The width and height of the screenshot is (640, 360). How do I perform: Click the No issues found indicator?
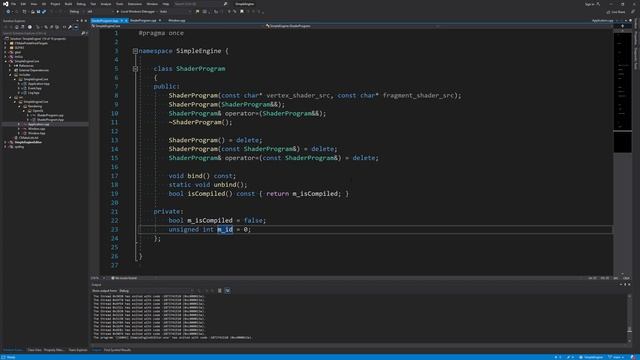coord(124,278)
